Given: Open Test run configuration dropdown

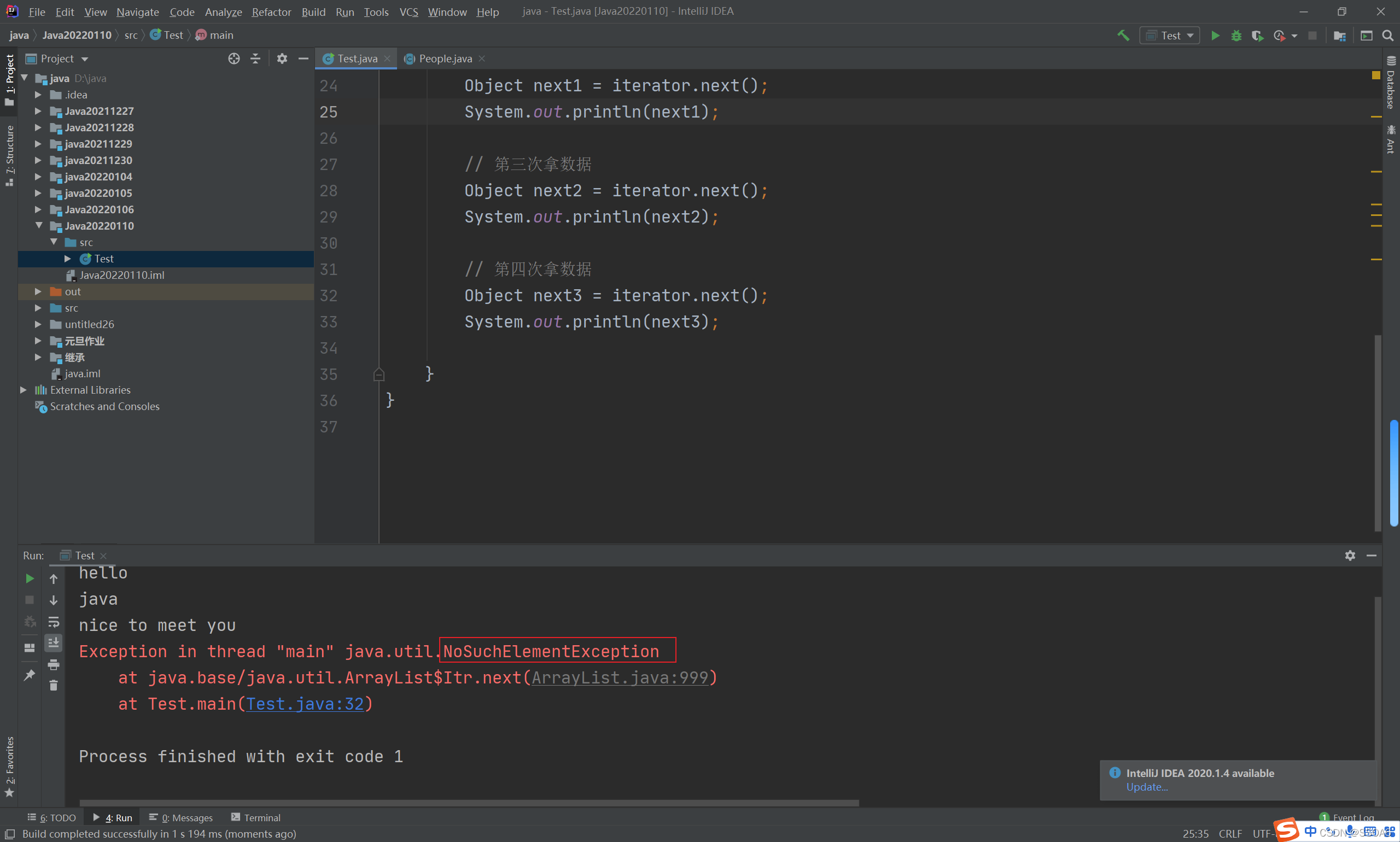Looking at the screenshot, I should 1170,35.
